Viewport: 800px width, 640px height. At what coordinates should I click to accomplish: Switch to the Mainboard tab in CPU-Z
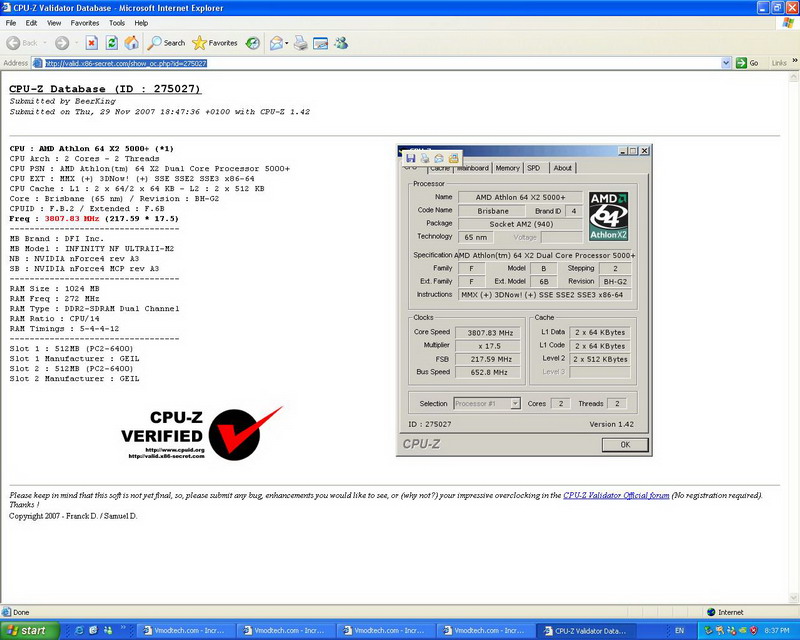coord(472,168)
